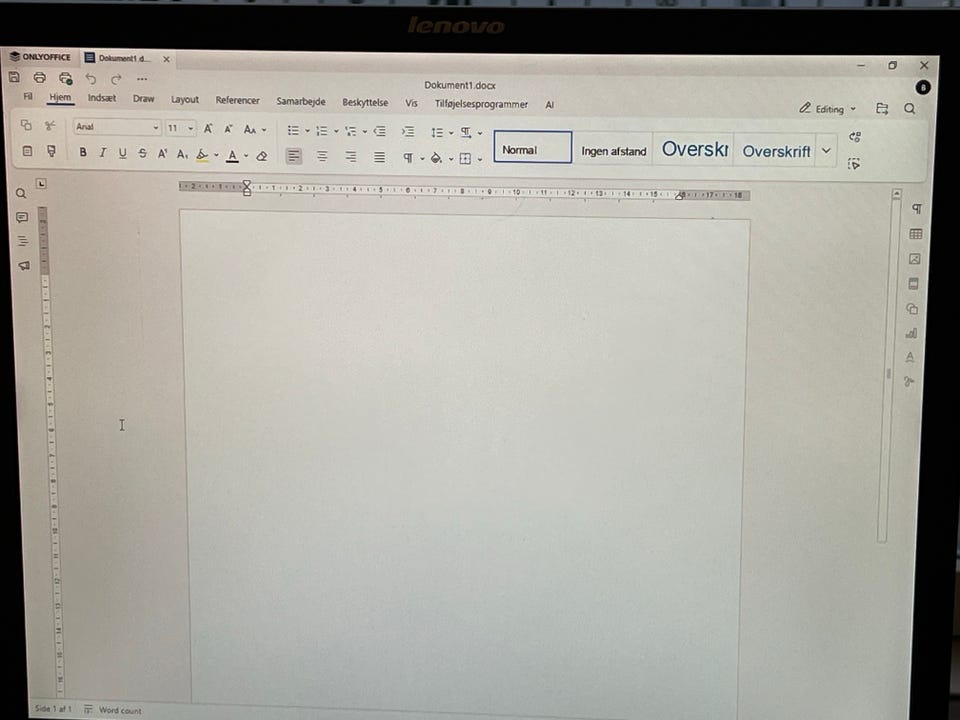Switch to the Referencer tab

point(238,100)
